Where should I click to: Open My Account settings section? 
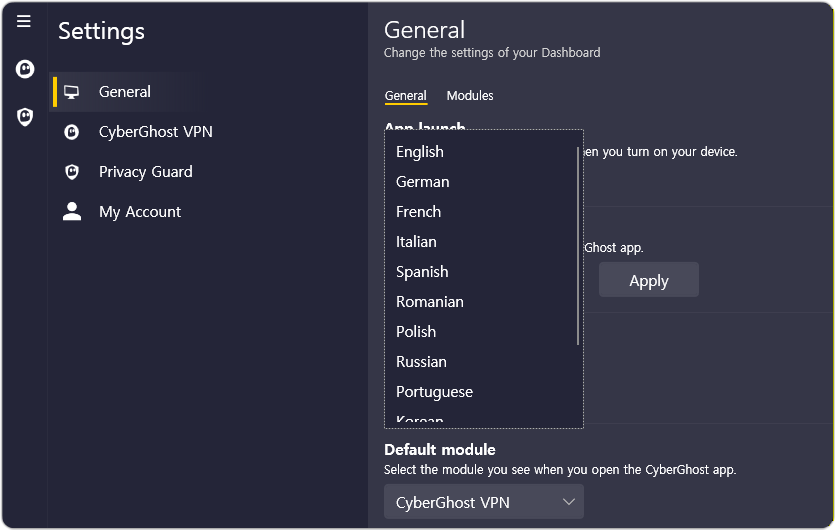coord(208,211)
